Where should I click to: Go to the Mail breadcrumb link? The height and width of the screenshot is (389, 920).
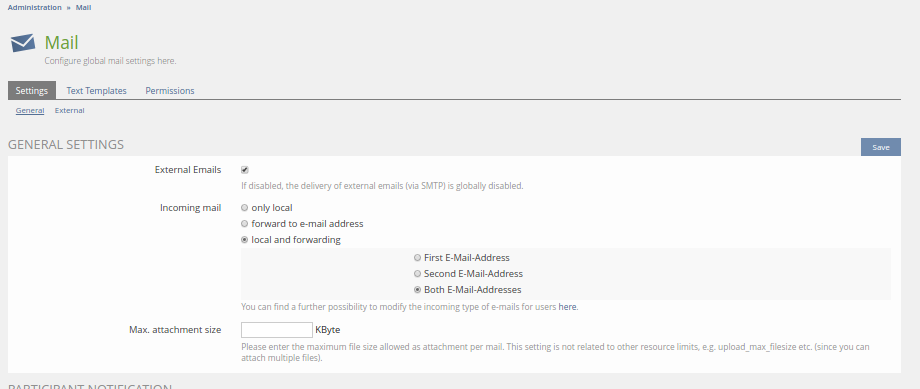[83, 8]
